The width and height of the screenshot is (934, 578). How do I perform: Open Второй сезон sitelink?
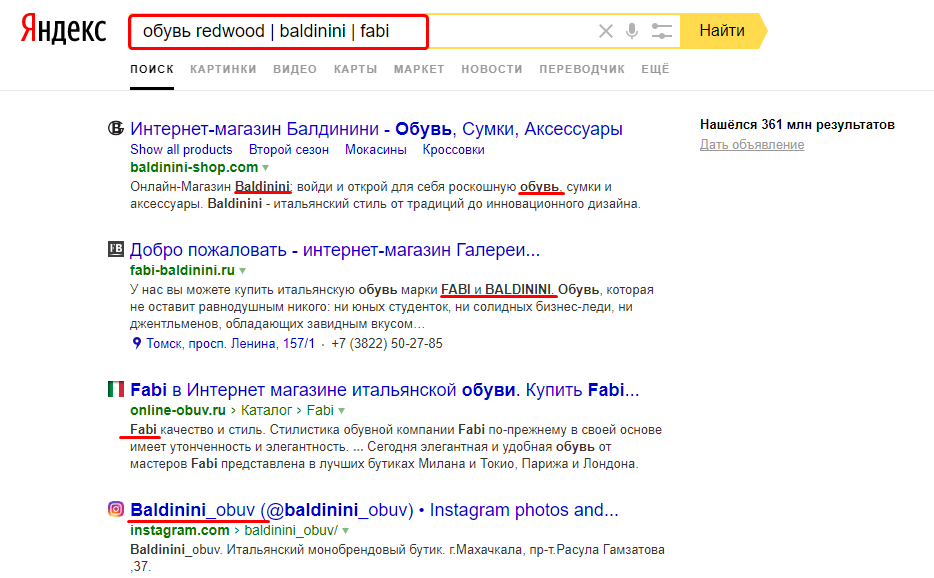click(x=289, y=150)
